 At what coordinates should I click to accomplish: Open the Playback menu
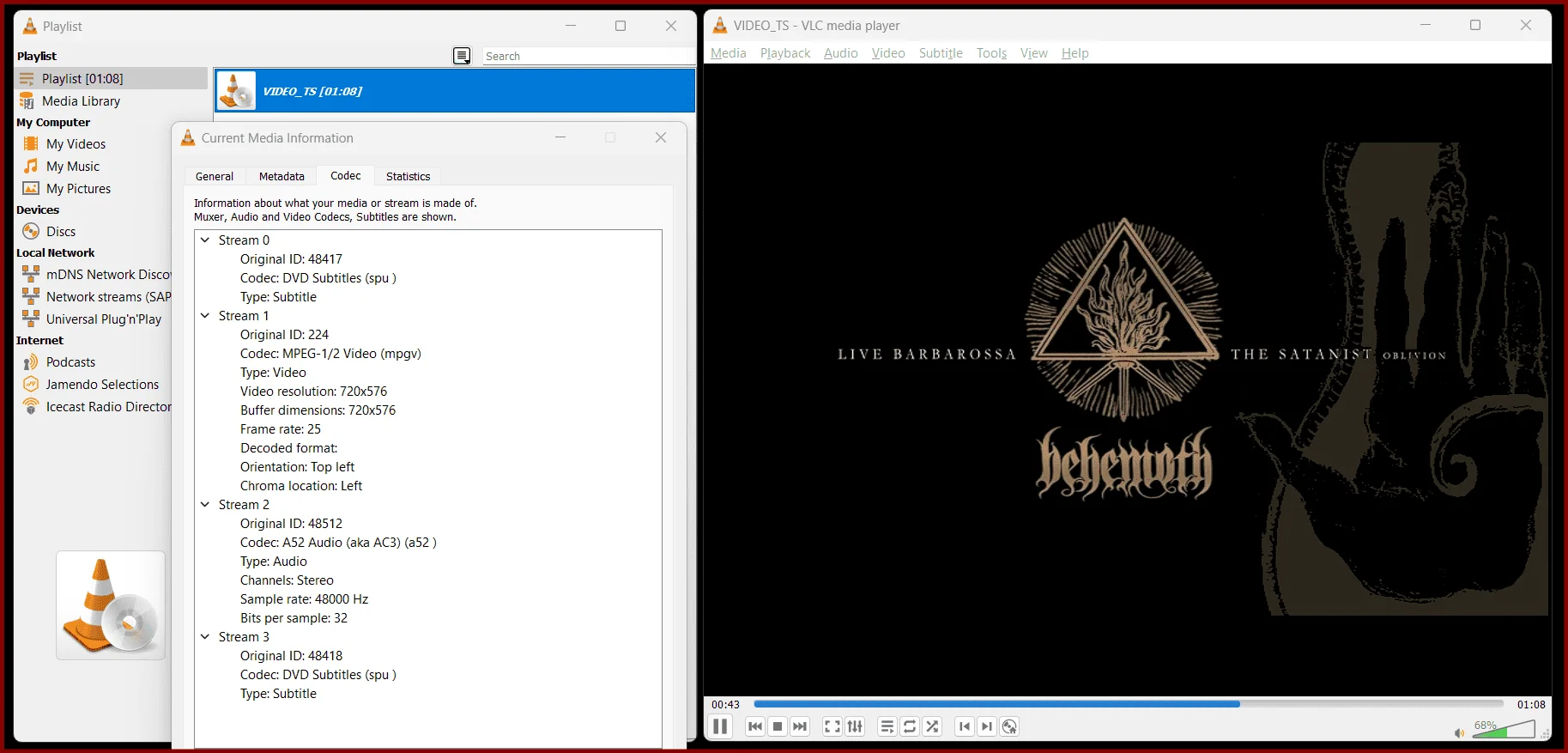click(x=785, y=53)
